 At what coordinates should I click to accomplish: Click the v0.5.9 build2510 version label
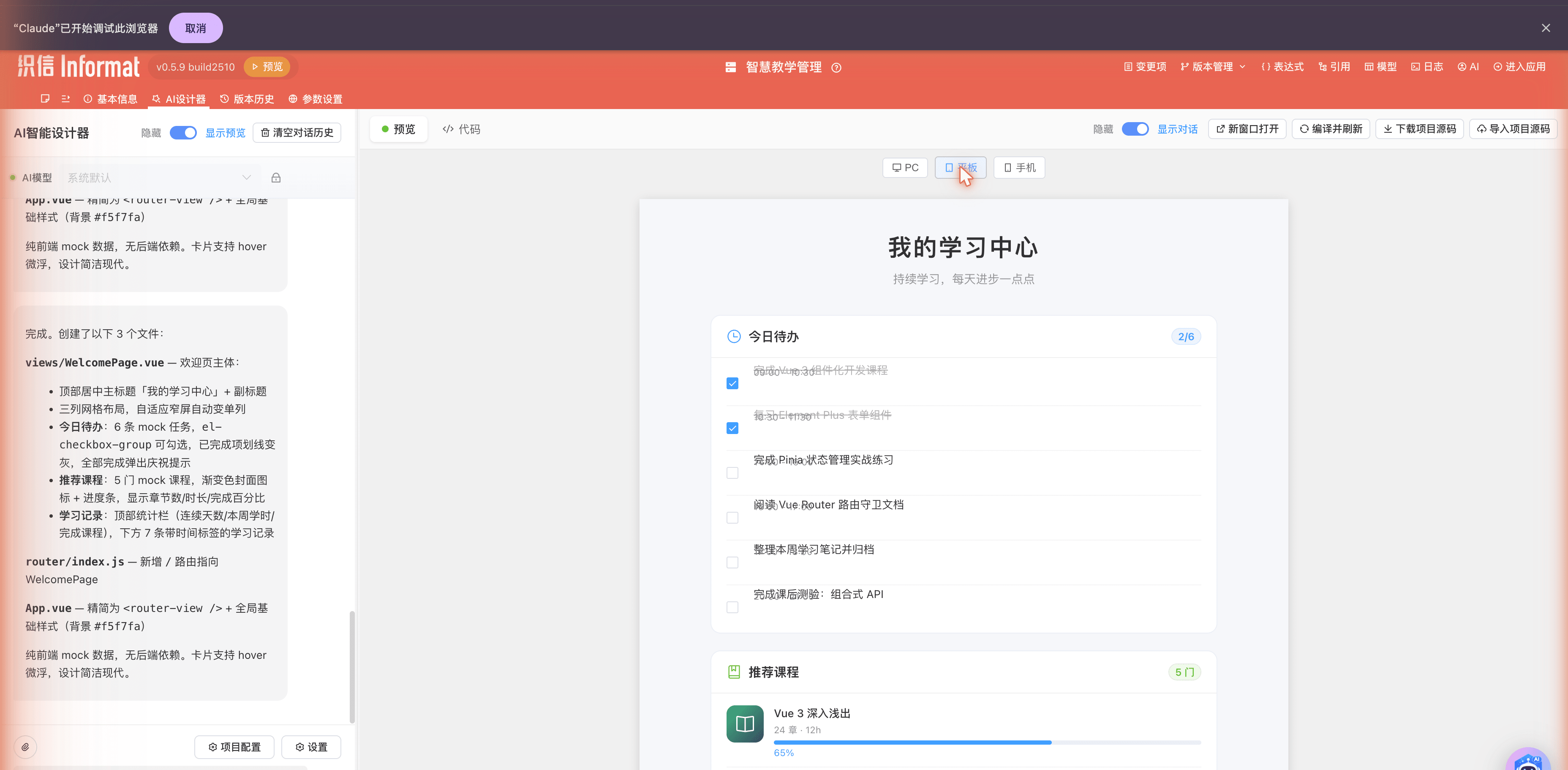[196, 67]
